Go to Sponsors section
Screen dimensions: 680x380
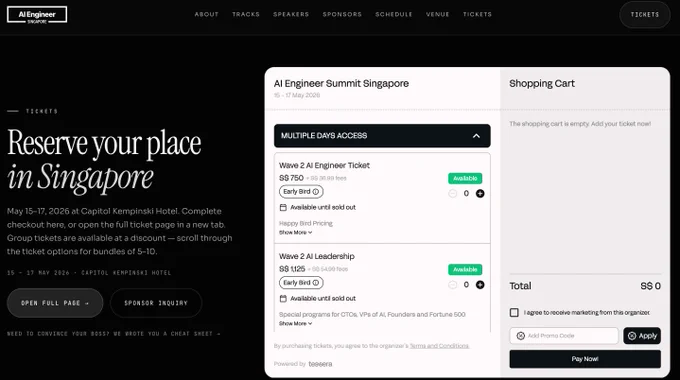pos(342,14)
